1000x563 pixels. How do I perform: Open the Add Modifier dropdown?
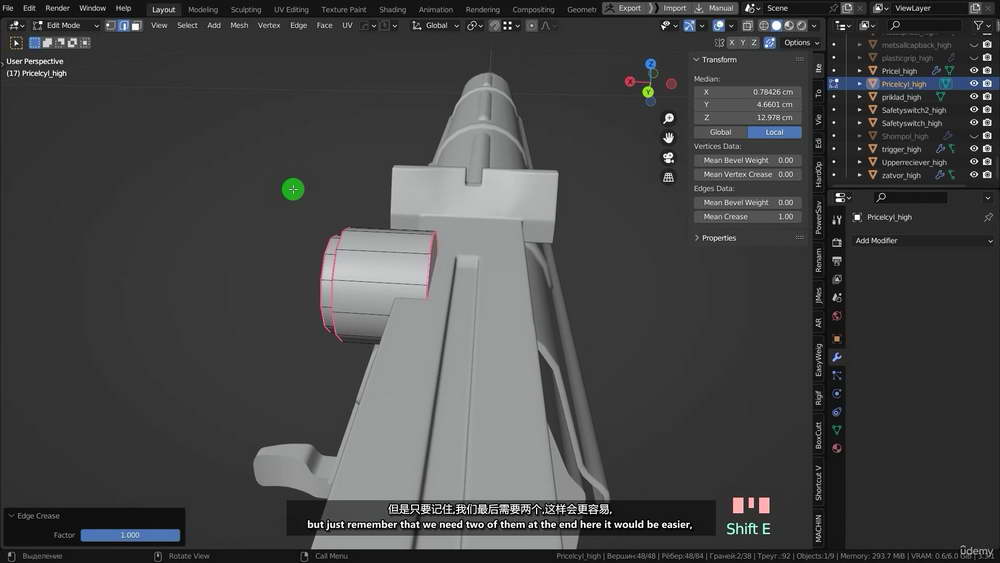point(923,240)
